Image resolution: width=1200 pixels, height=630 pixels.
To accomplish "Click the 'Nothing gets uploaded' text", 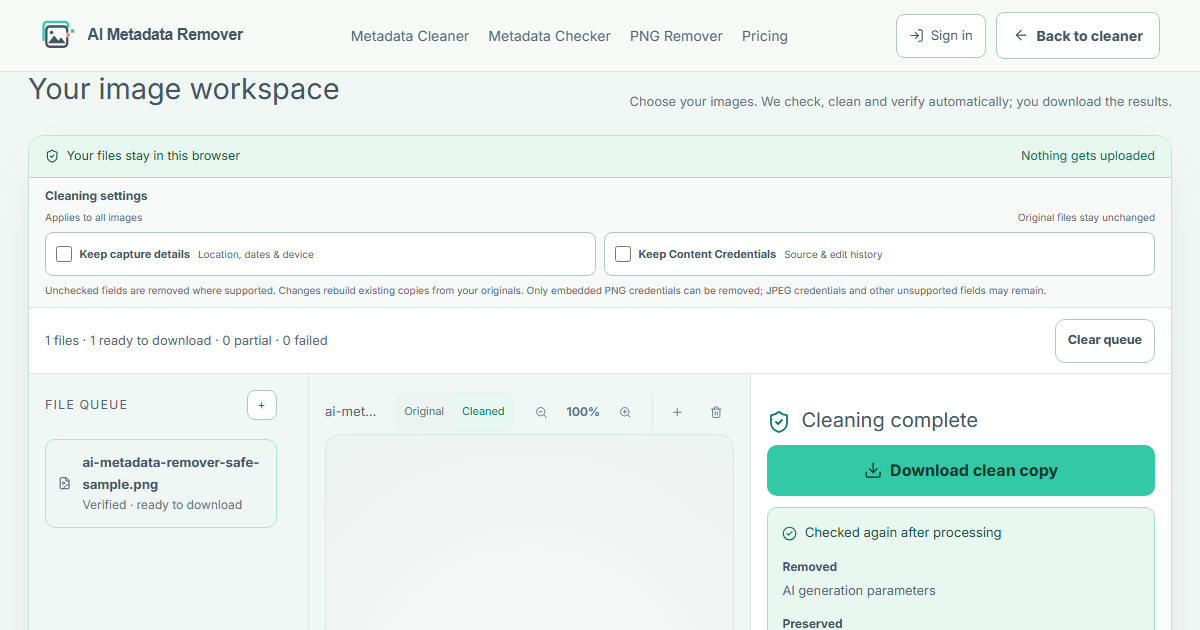I will point(1088,156).
